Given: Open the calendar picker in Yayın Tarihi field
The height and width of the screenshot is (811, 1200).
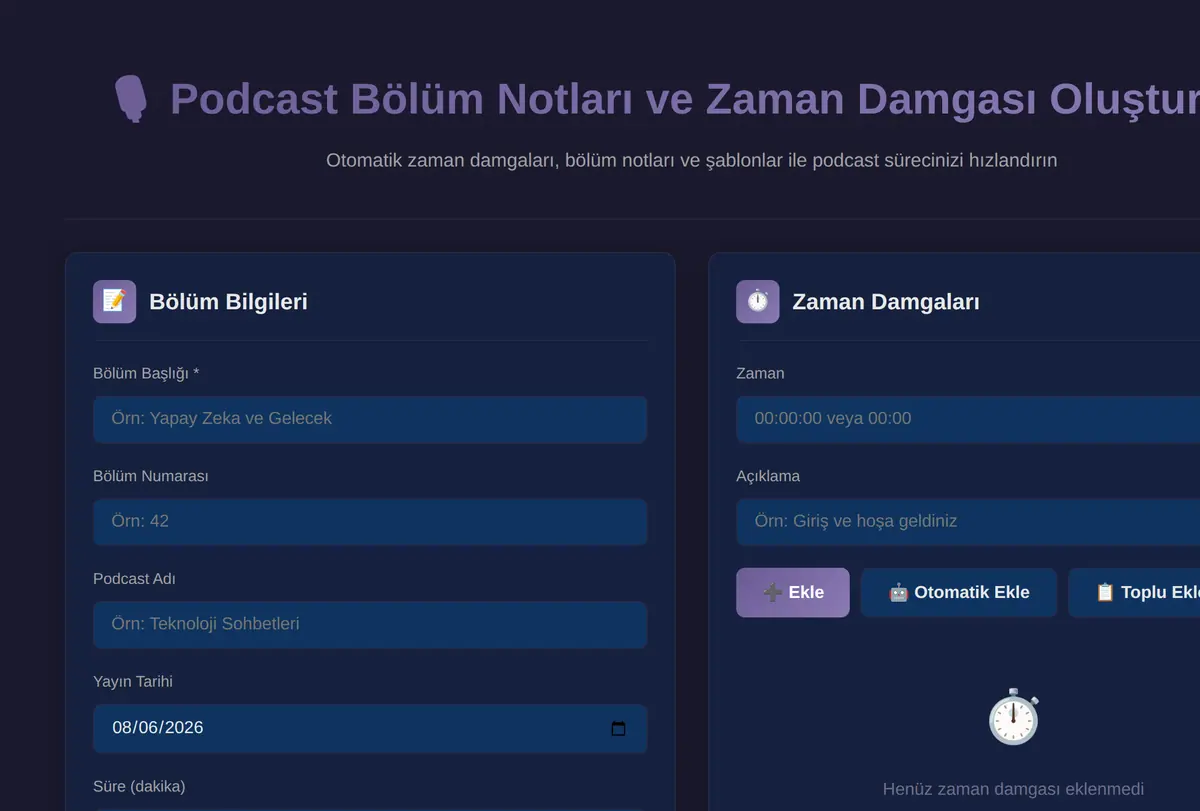Looking at the screenshot, I should pos(618,728).
